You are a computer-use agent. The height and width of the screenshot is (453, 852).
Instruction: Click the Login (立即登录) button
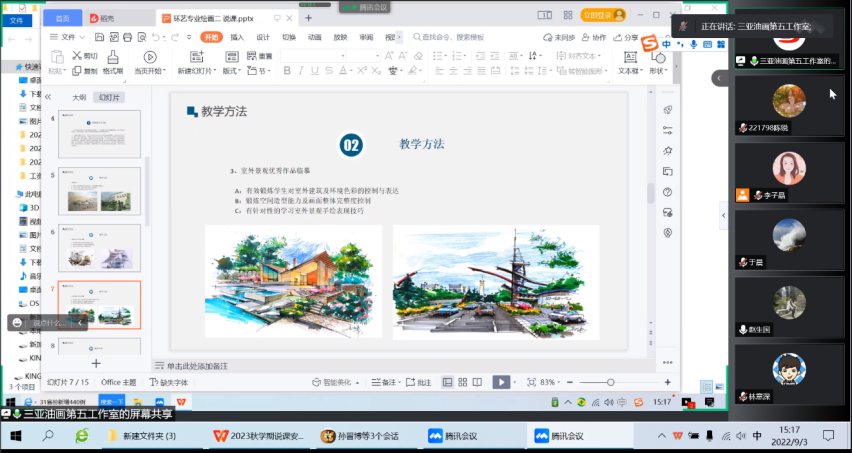click(603, 15)
